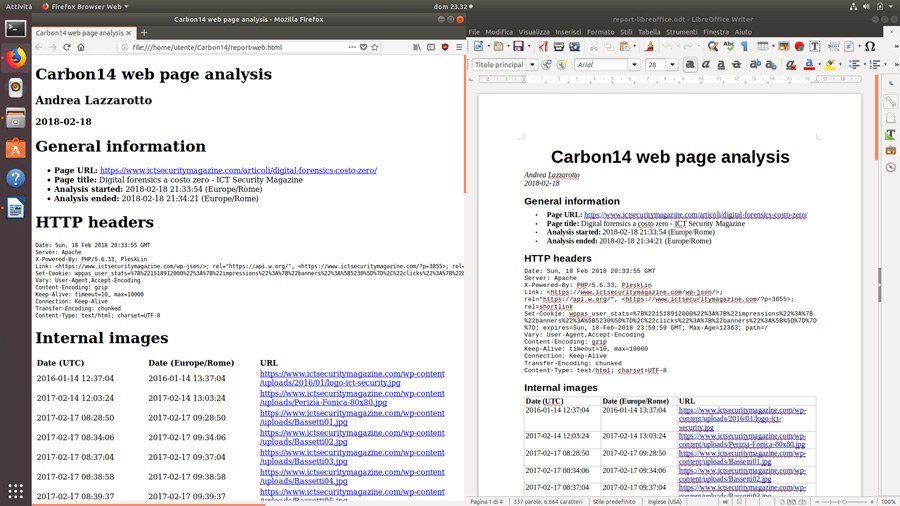Expand the Insert Table dropdown arrow
Screen dimensions: 900x506
click(773, 46)
